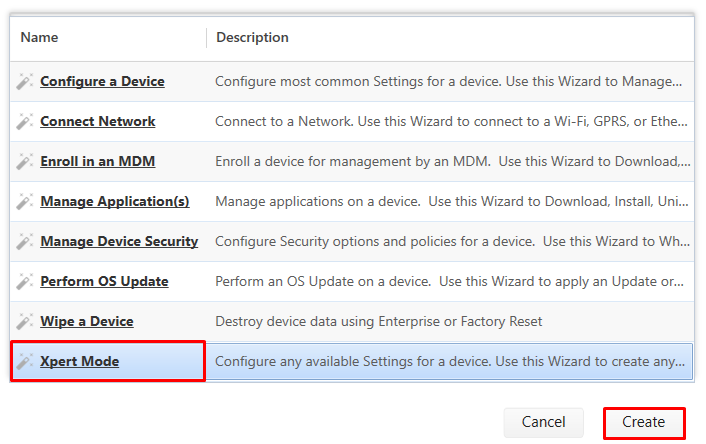
Task: Click the wand icon beside Xpert Mode
Action: click(x=25, y=362)
